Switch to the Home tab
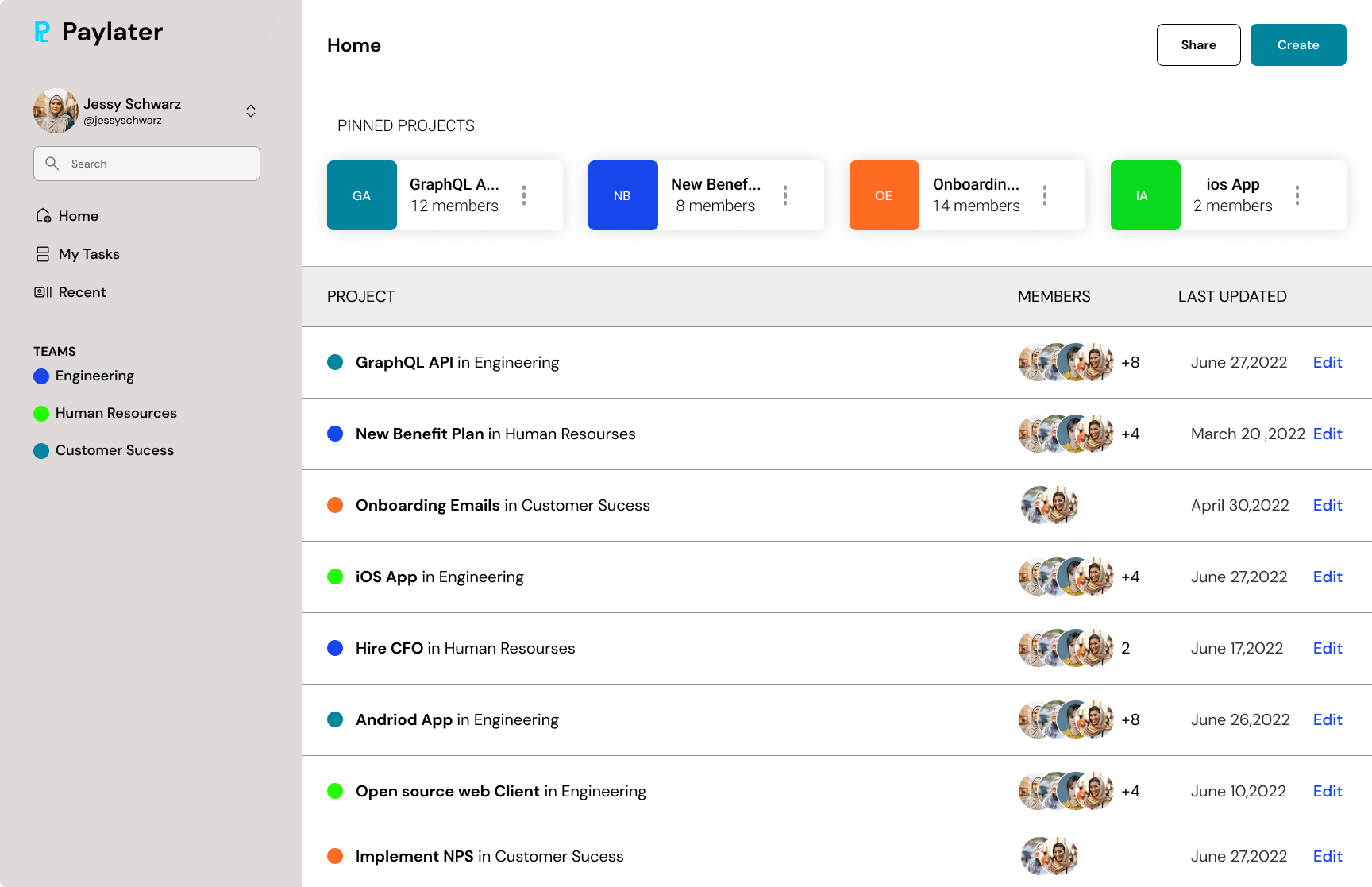 tap(353, 45)
